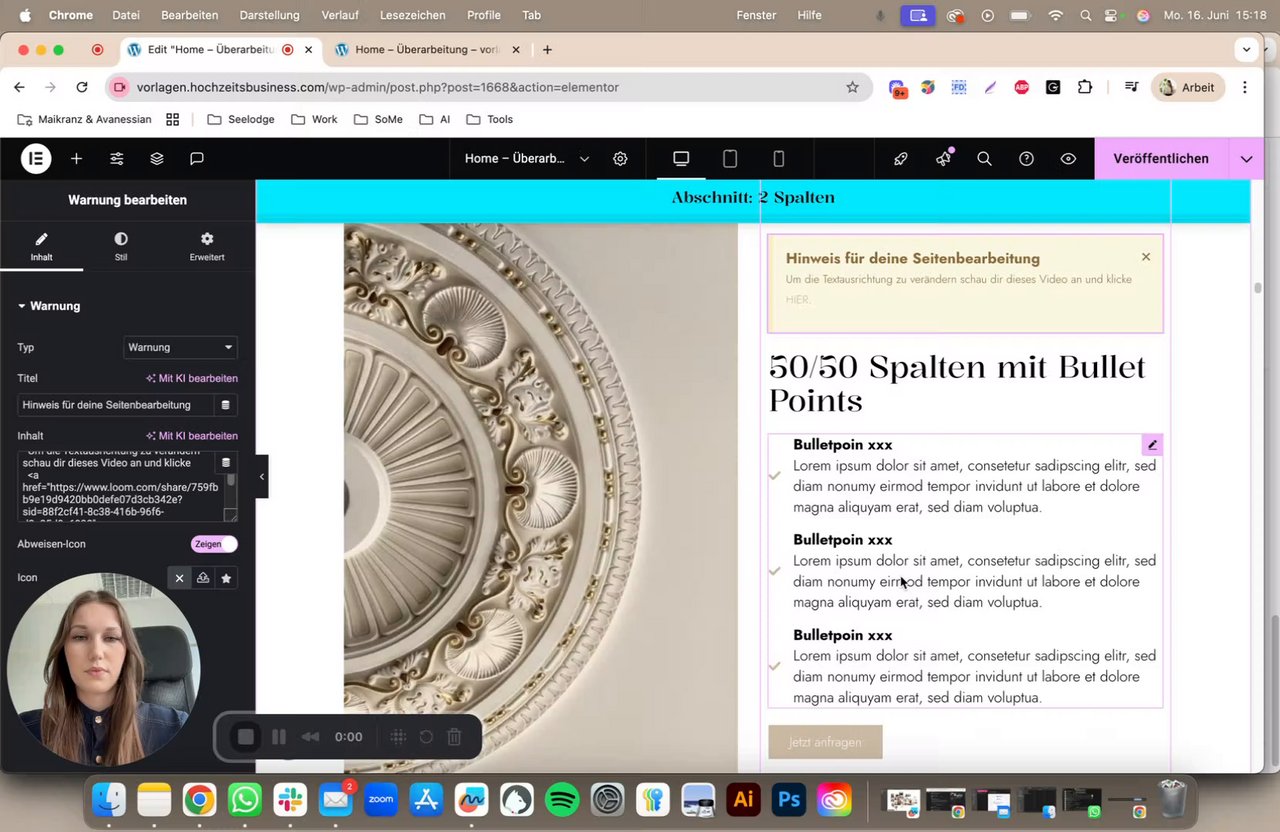Open page settings gear icon
The height and width of the screenshot is (832, 1280).
pos(620,158)
